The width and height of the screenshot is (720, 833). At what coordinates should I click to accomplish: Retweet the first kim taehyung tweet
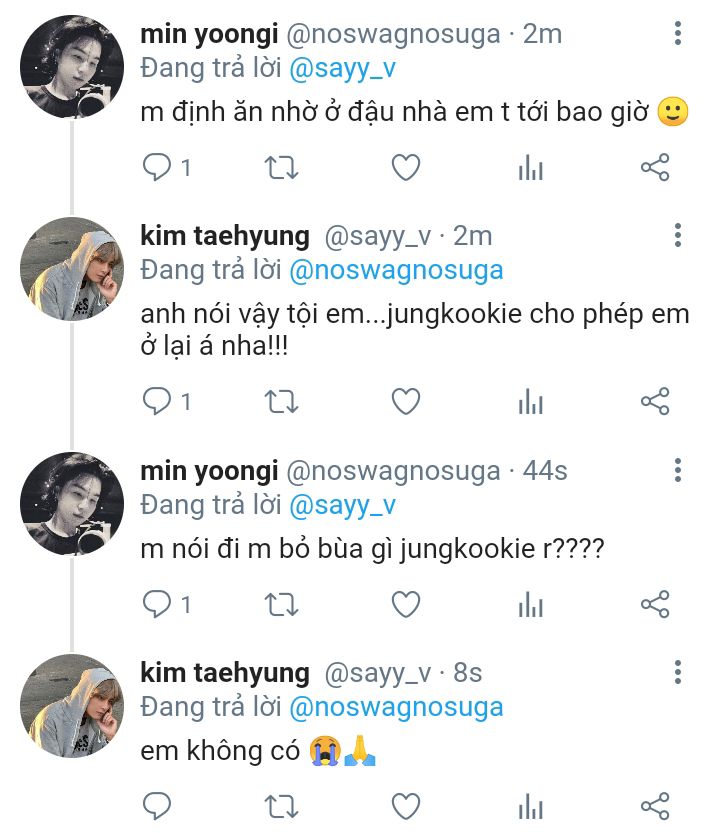click(x=281, y=402)
